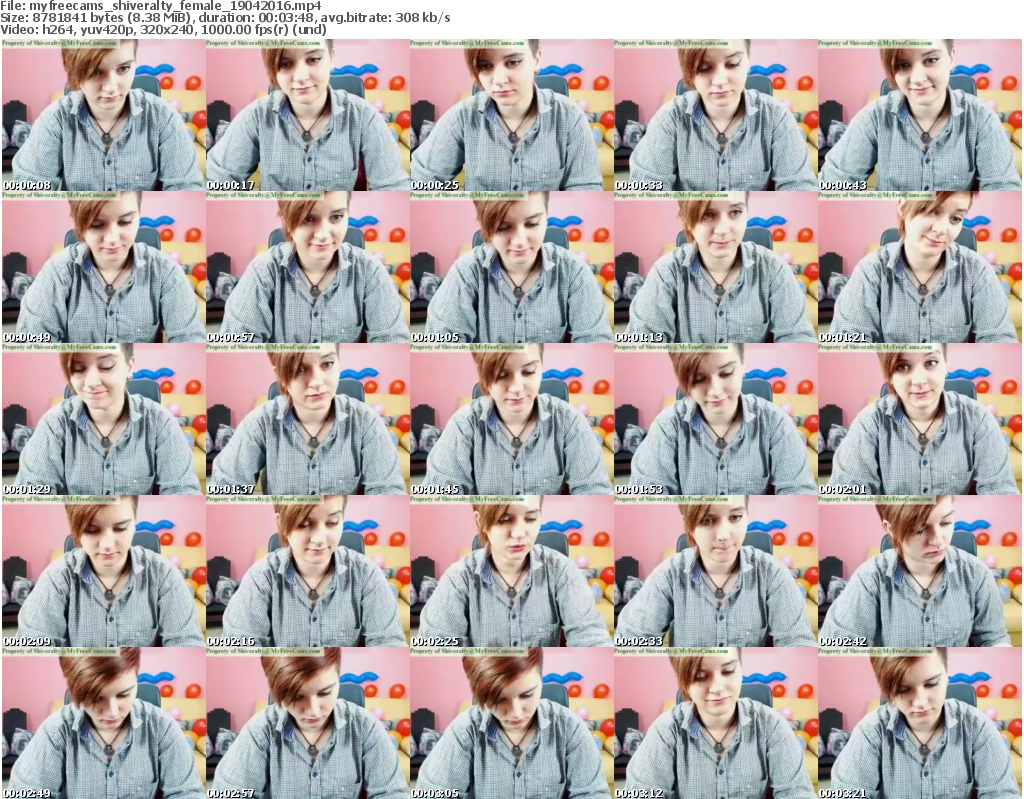Viewport: 1024px width, 799px height.
Task: Select the frame stamped 00:00:43
Action: 920,116
